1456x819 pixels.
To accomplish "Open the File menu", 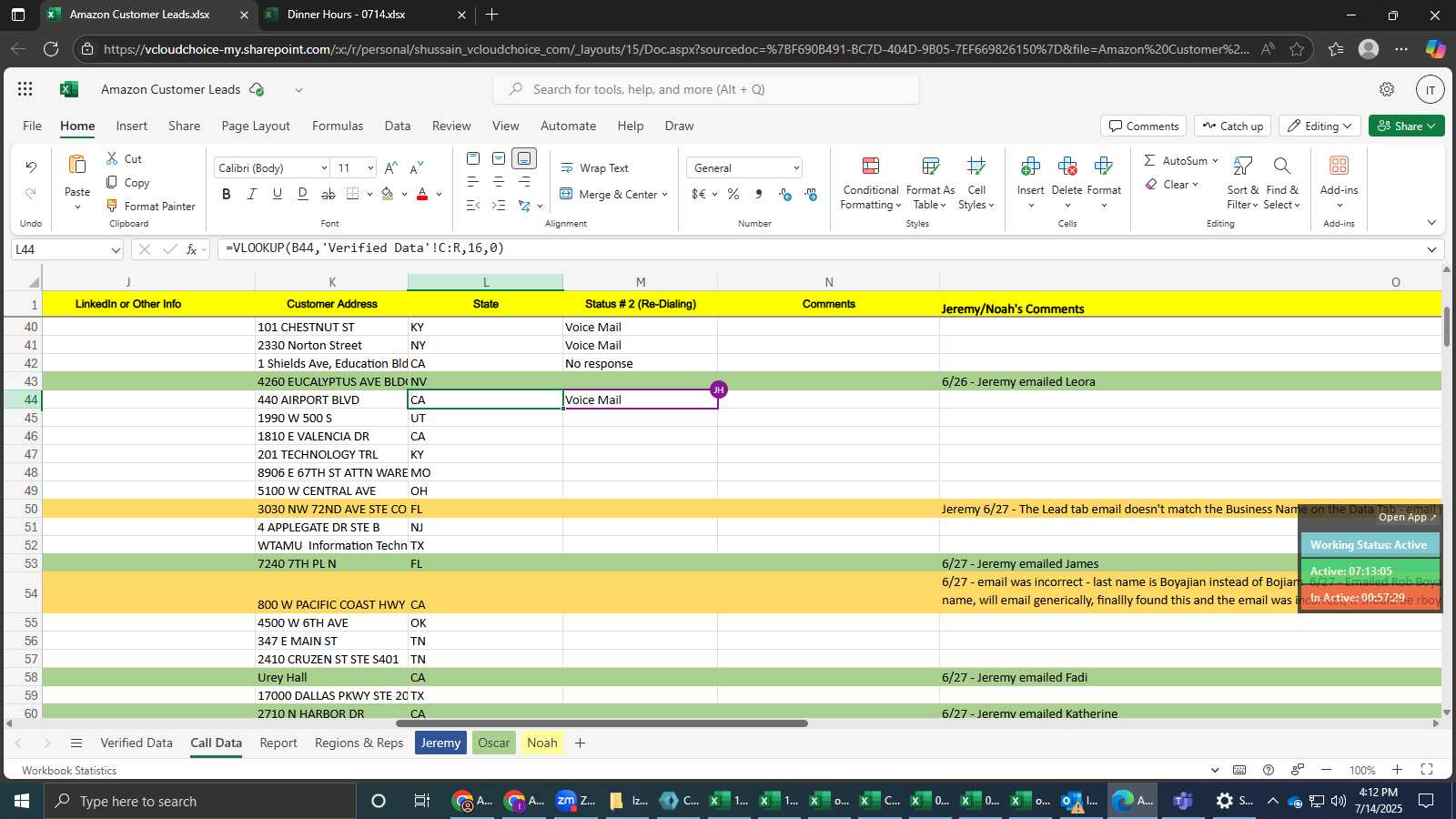I will [x=32, y=126].
